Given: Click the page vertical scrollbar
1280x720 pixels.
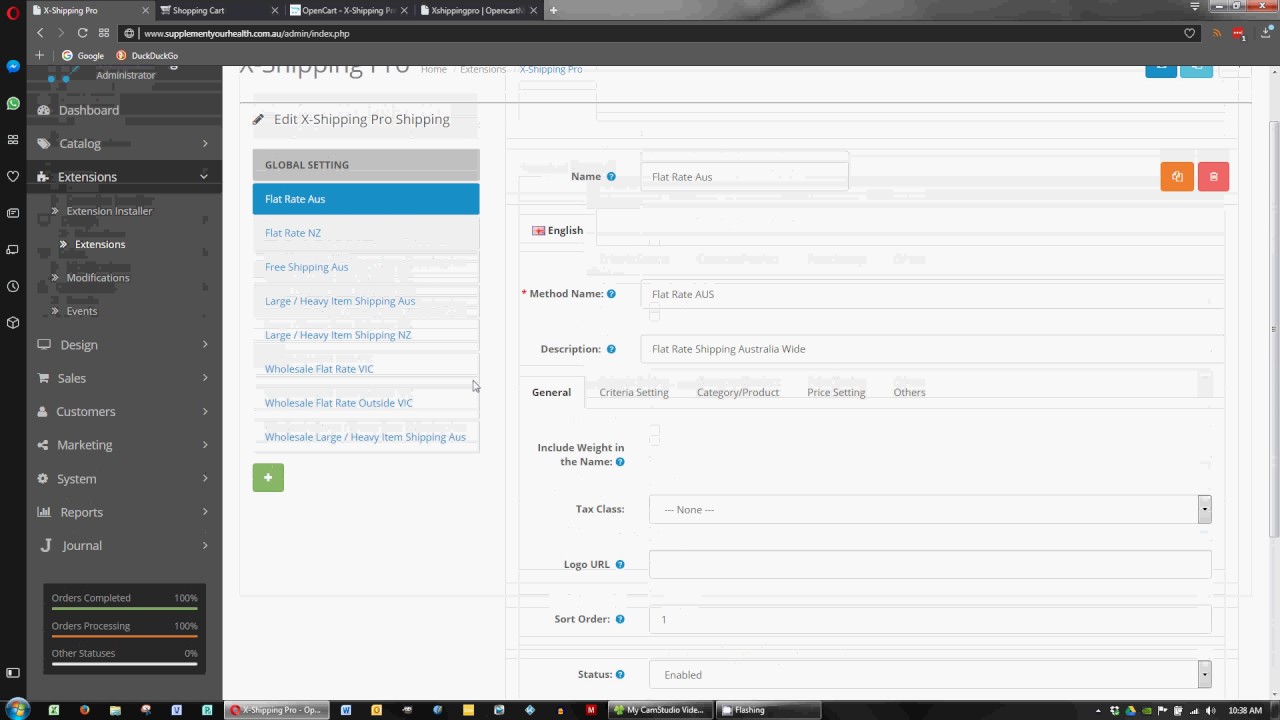Looking at the screenshot, I should (x=1274, y=331).
